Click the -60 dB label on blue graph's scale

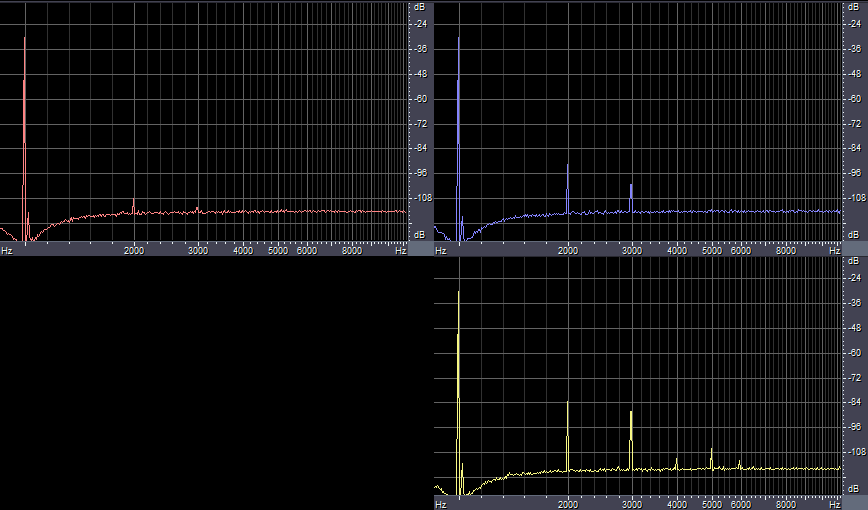click(854, 99)
